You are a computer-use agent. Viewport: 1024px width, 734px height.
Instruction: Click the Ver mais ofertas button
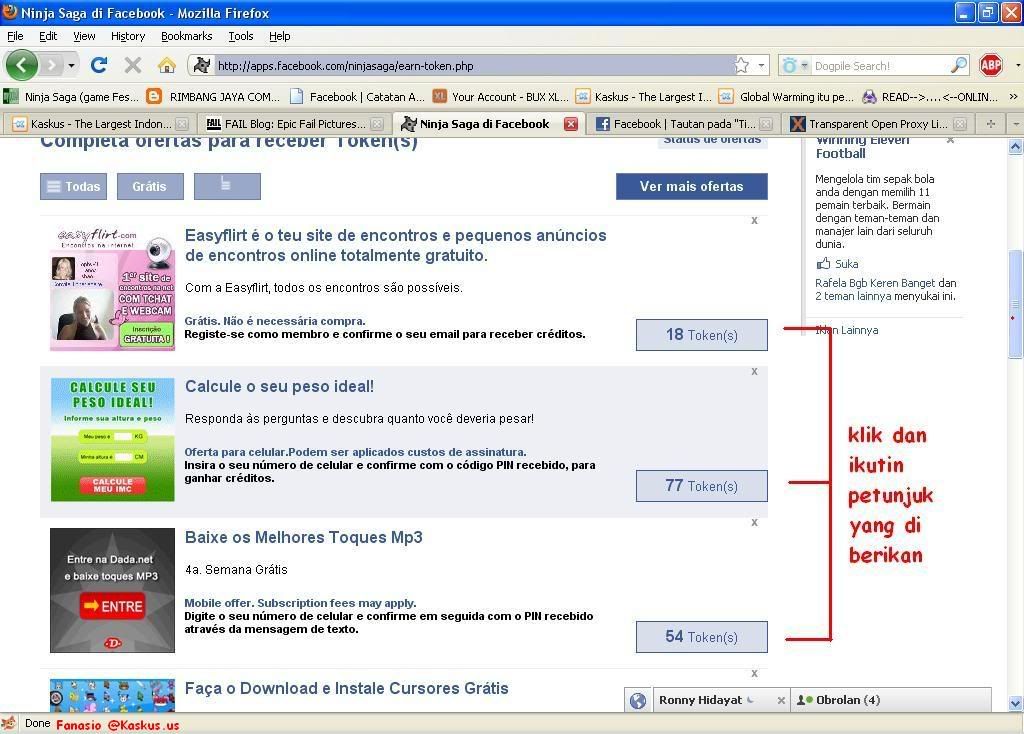(692, 187)
